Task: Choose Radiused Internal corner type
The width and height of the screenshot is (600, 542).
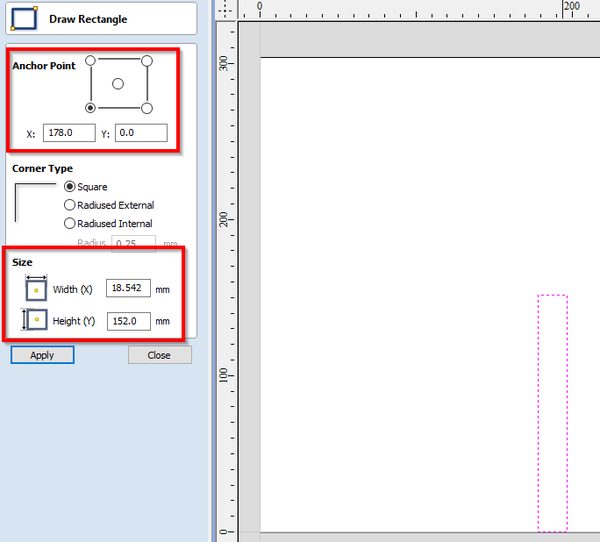Action: (70, 223)
